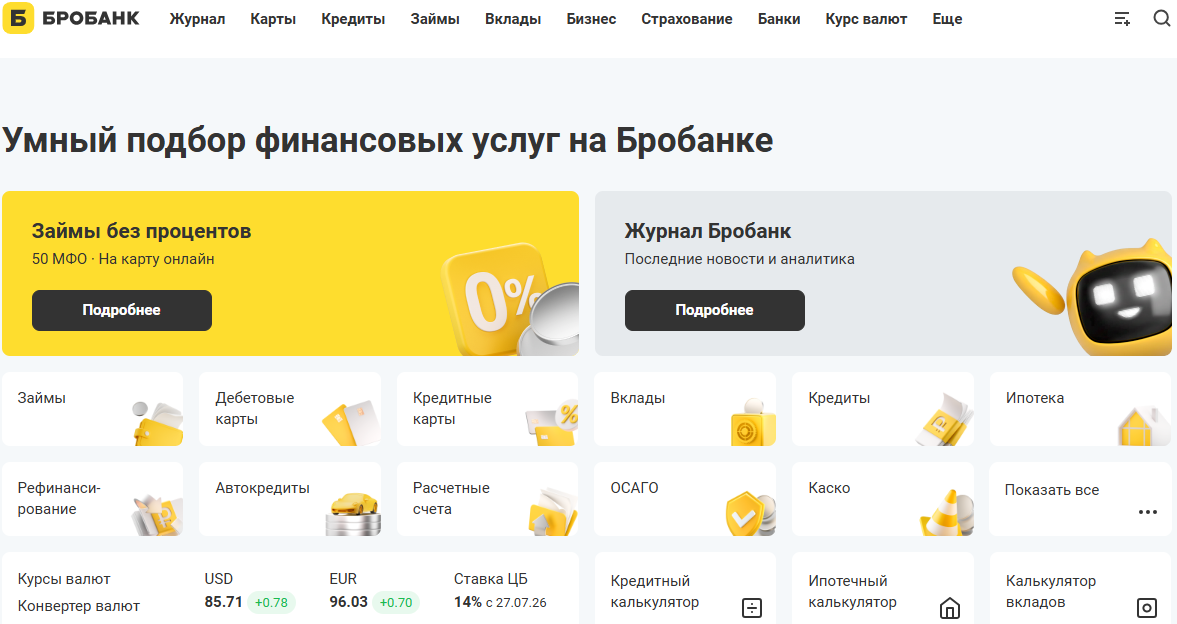Open the Курс валют menu item
Viewport: 1177px width, 624px height.
866,19
